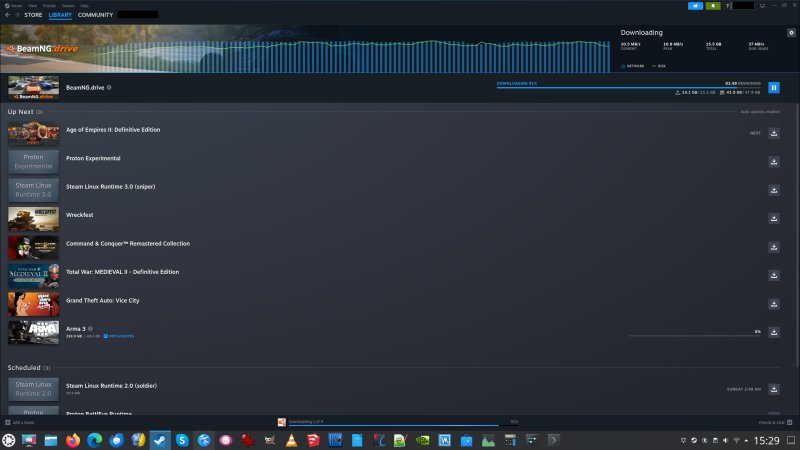Pause the BeamNG.drive download

tap(774, 88)
